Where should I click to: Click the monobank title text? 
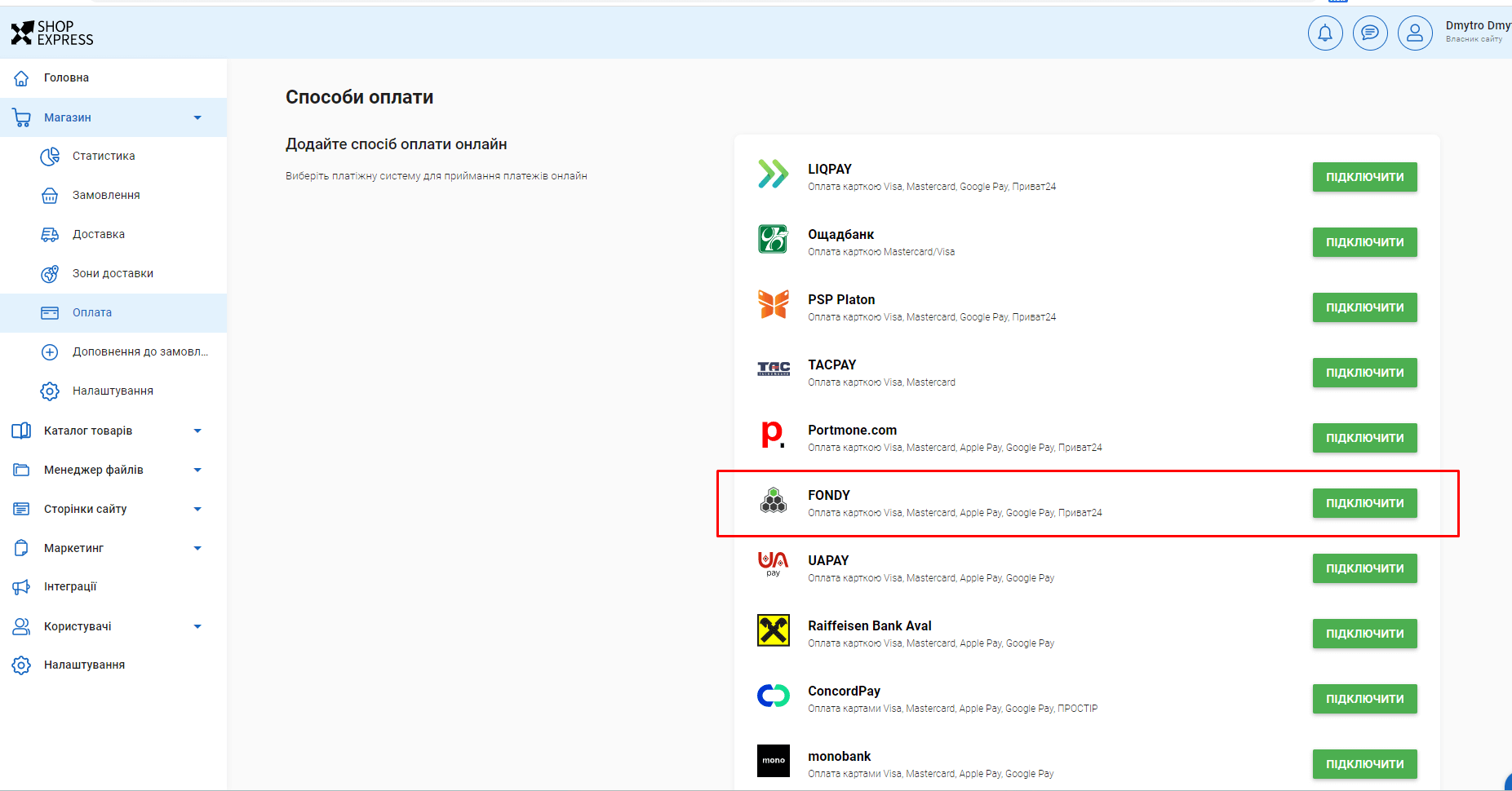839,756
